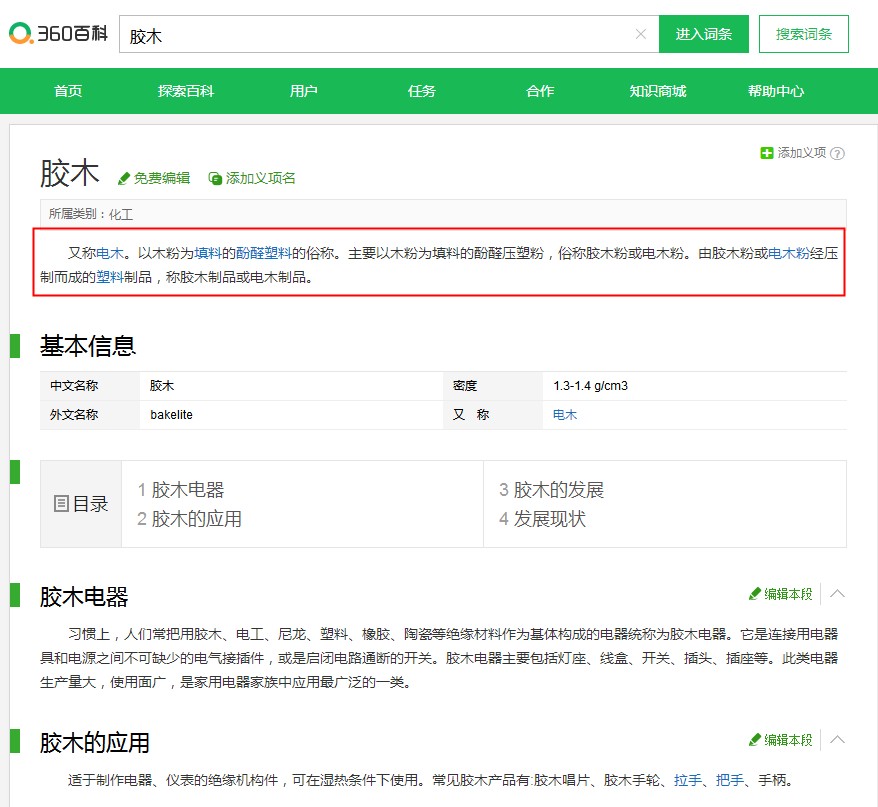The width and height of the screenshot is (878, 807).
Task: Click the 添加义项名 link
Action: click(252, 178)
